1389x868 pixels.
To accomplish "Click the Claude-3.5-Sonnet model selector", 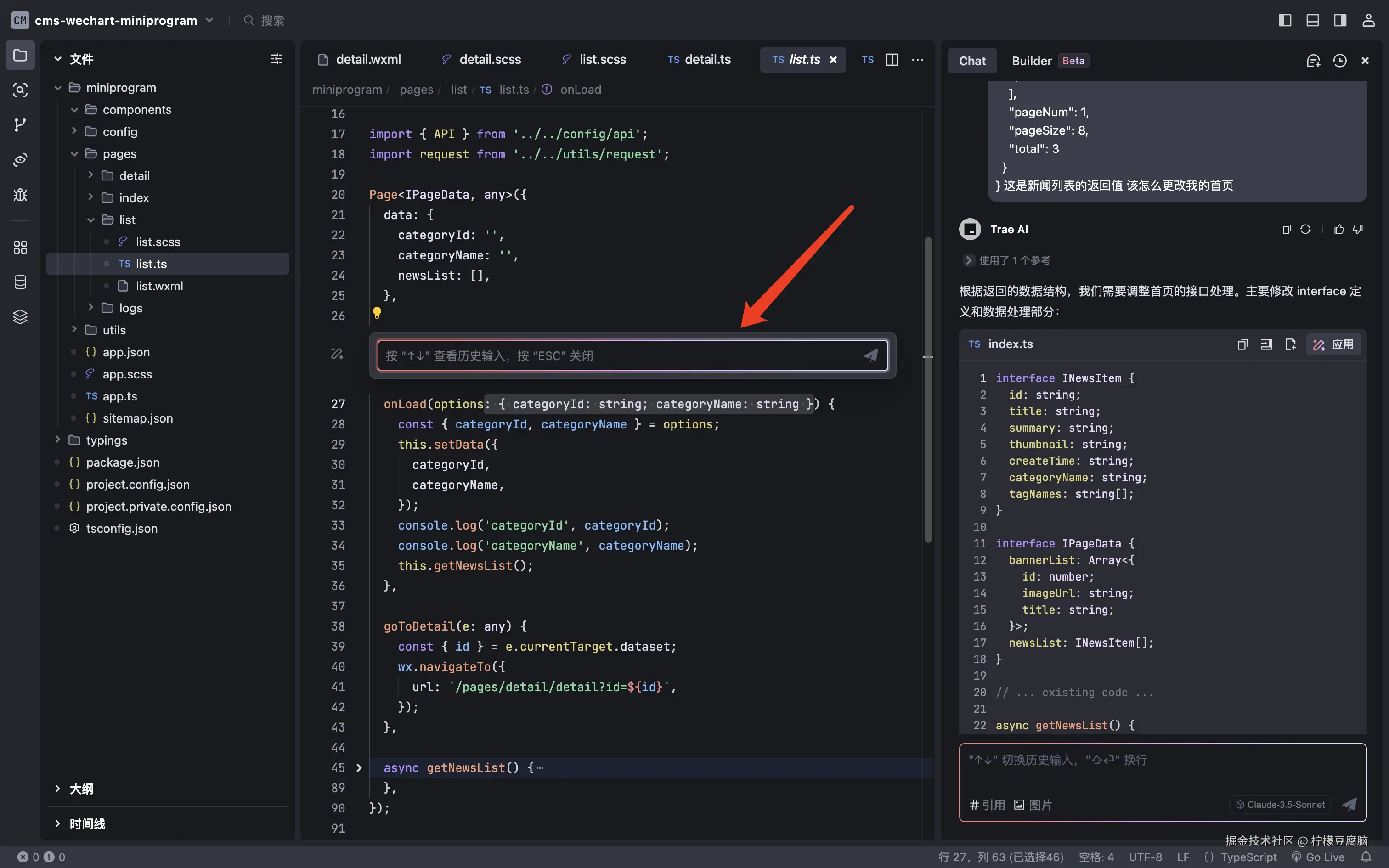I will pos(1281,804).
